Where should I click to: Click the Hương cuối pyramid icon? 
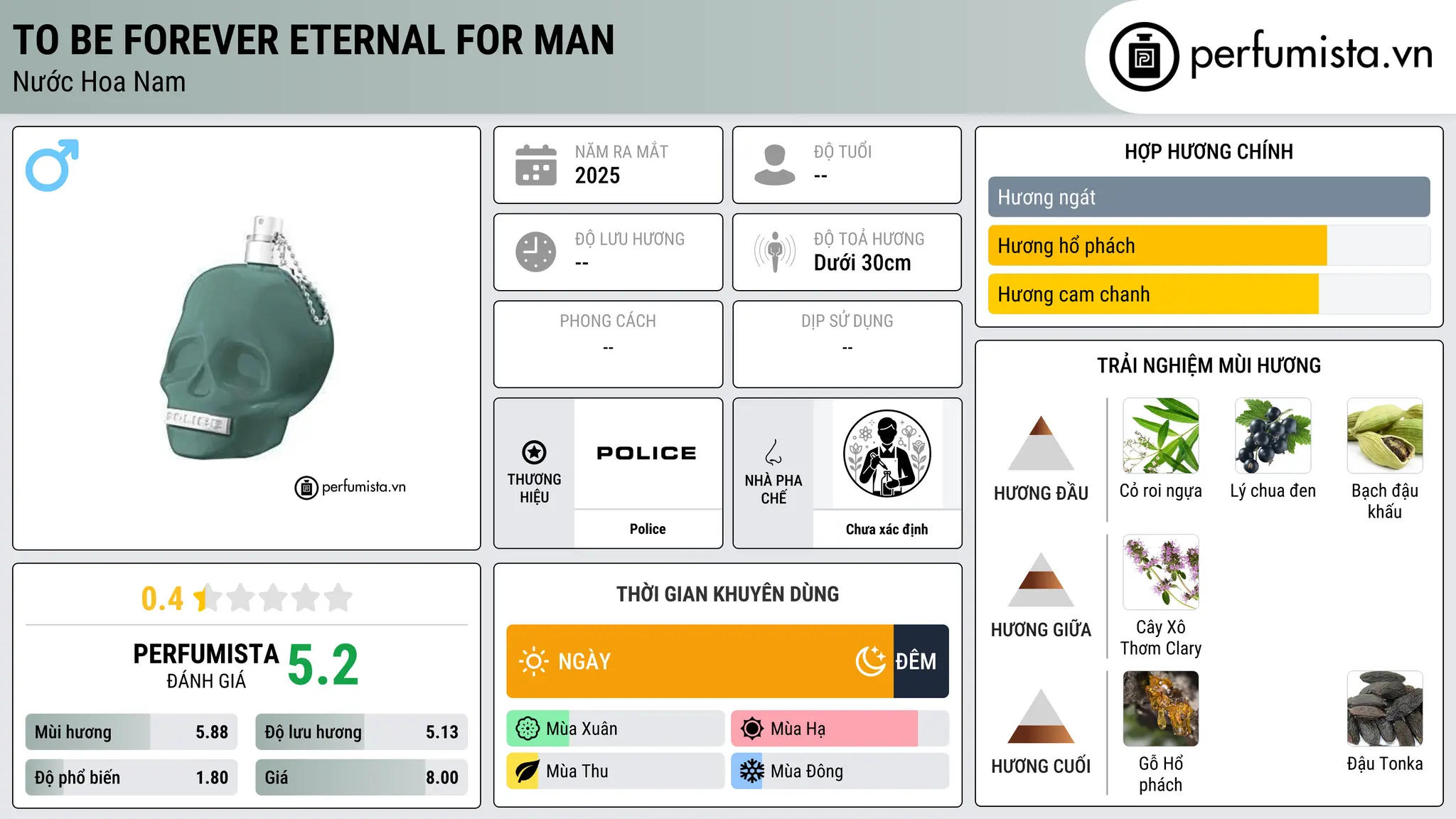[1041, 716]
